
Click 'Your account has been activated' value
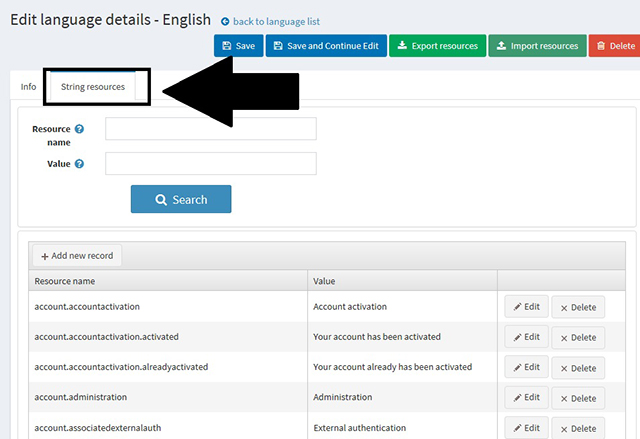(x=402, y=337)
